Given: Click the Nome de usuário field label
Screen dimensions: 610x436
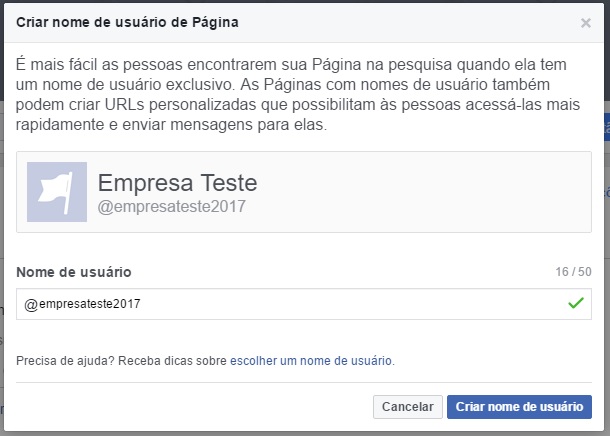Looking at the screenshot, I should [x=73, y=272].
